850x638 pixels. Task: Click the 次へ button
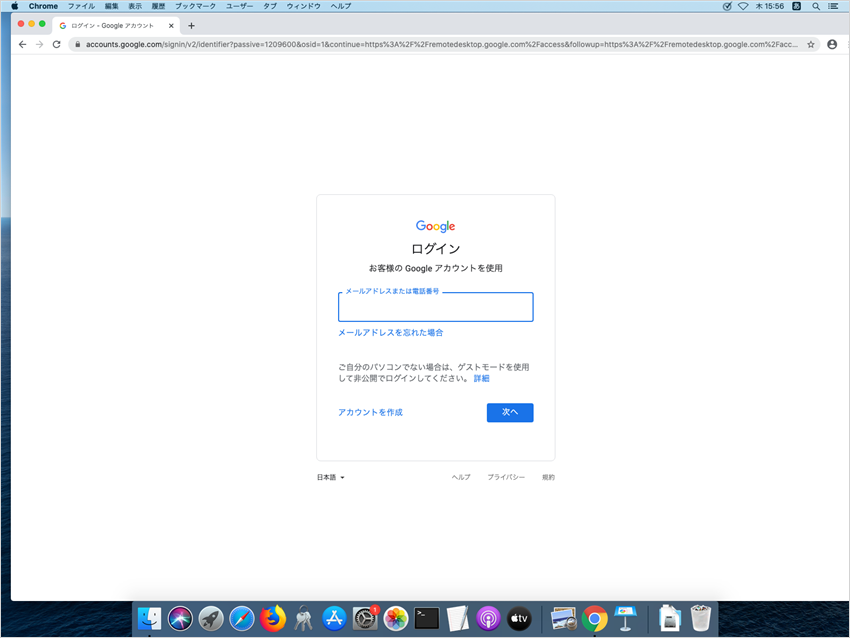click(510, 413)
